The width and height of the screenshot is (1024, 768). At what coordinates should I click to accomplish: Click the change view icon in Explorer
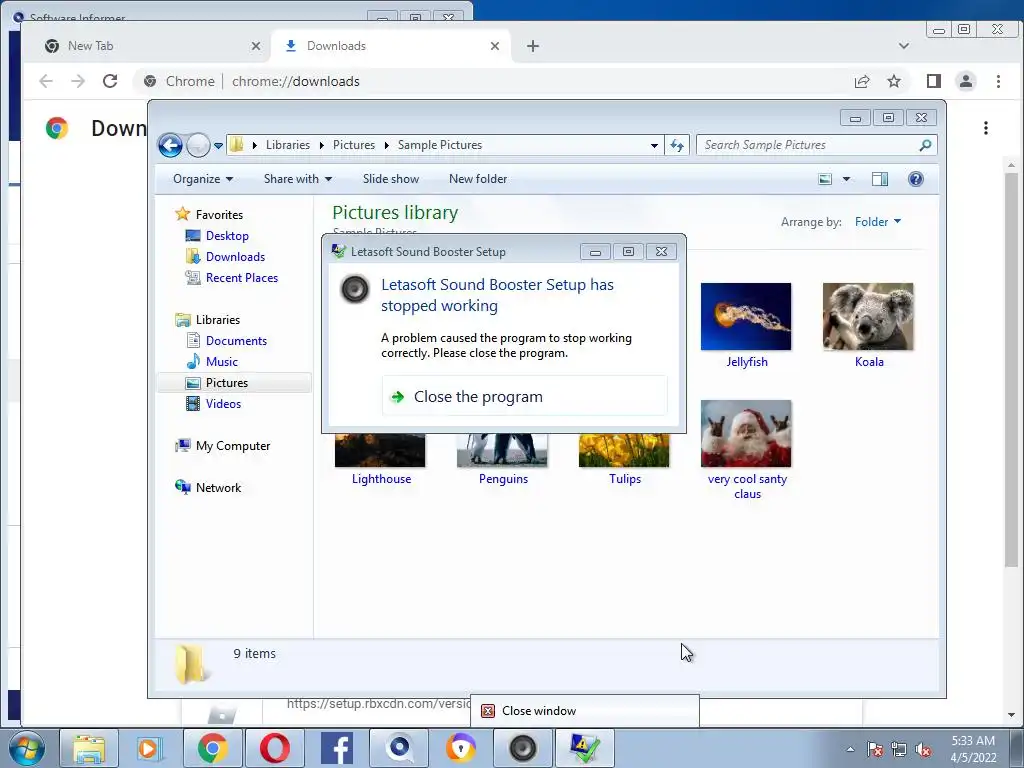[825, 179]
